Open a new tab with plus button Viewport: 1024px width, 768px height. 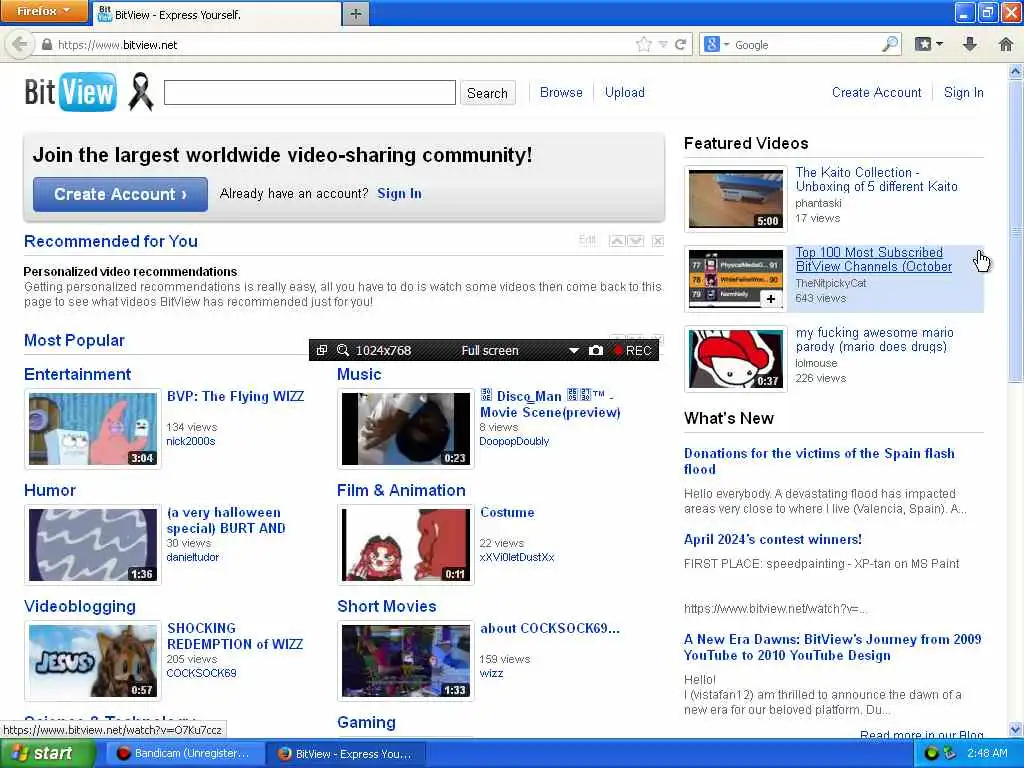[x=355, y=14]
